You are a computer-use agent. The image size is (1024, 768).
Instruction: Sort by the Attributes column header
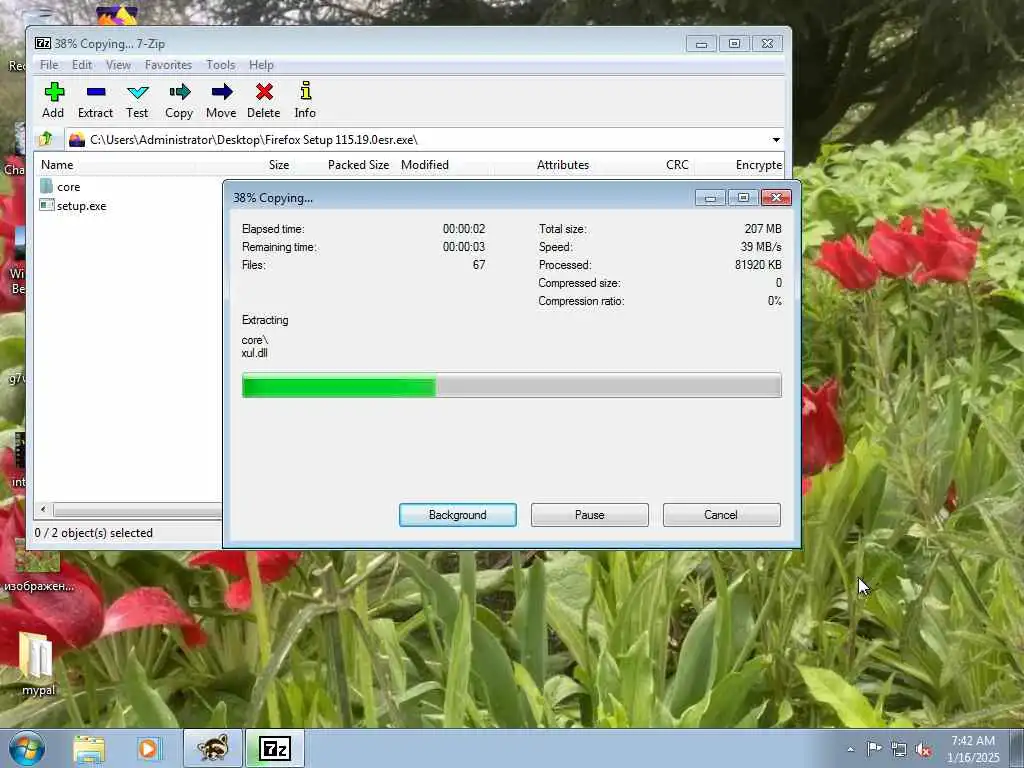point(563,165)
